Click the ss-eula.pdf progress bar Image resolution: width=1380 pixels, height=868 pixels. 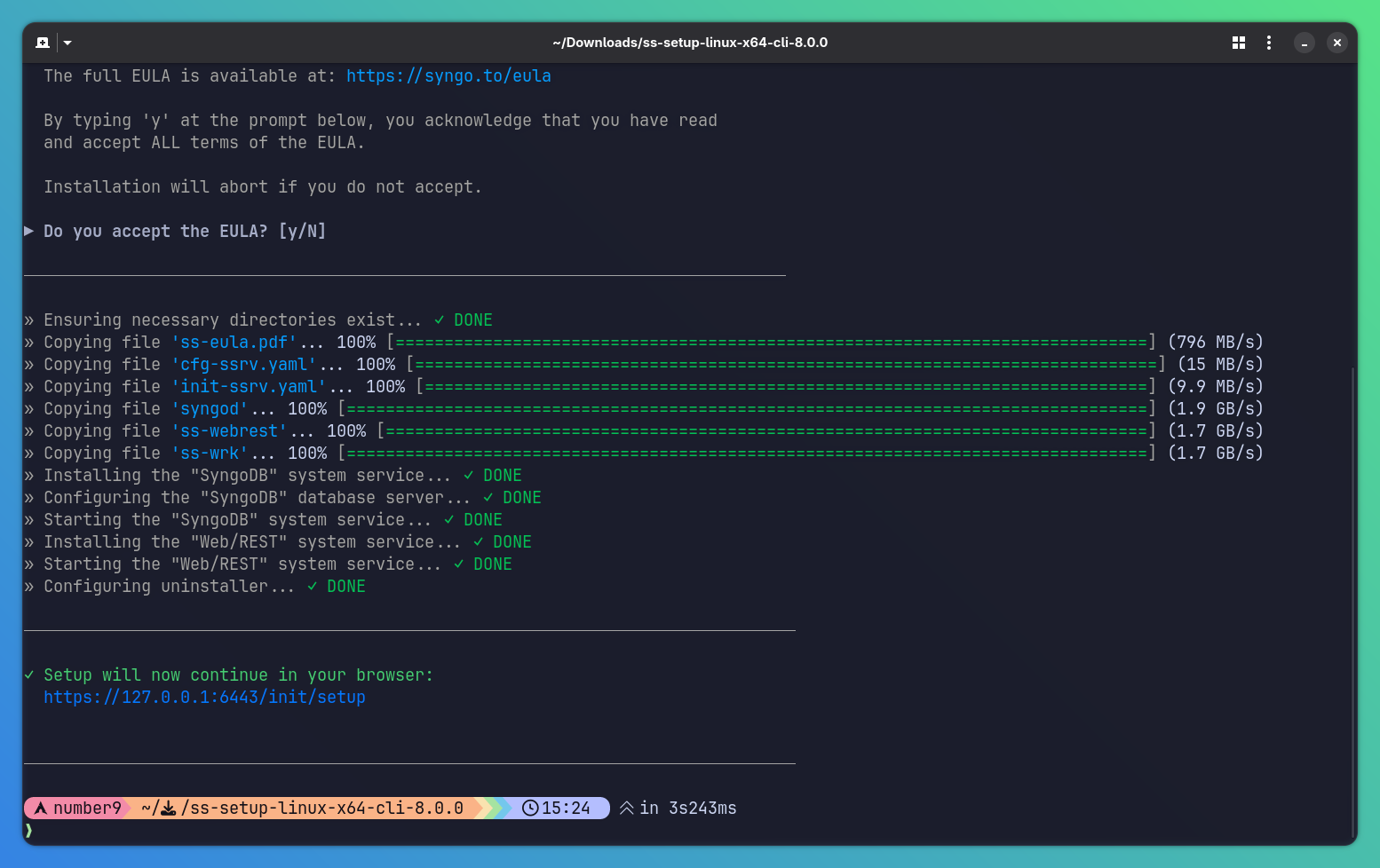[x=772, y=343]
